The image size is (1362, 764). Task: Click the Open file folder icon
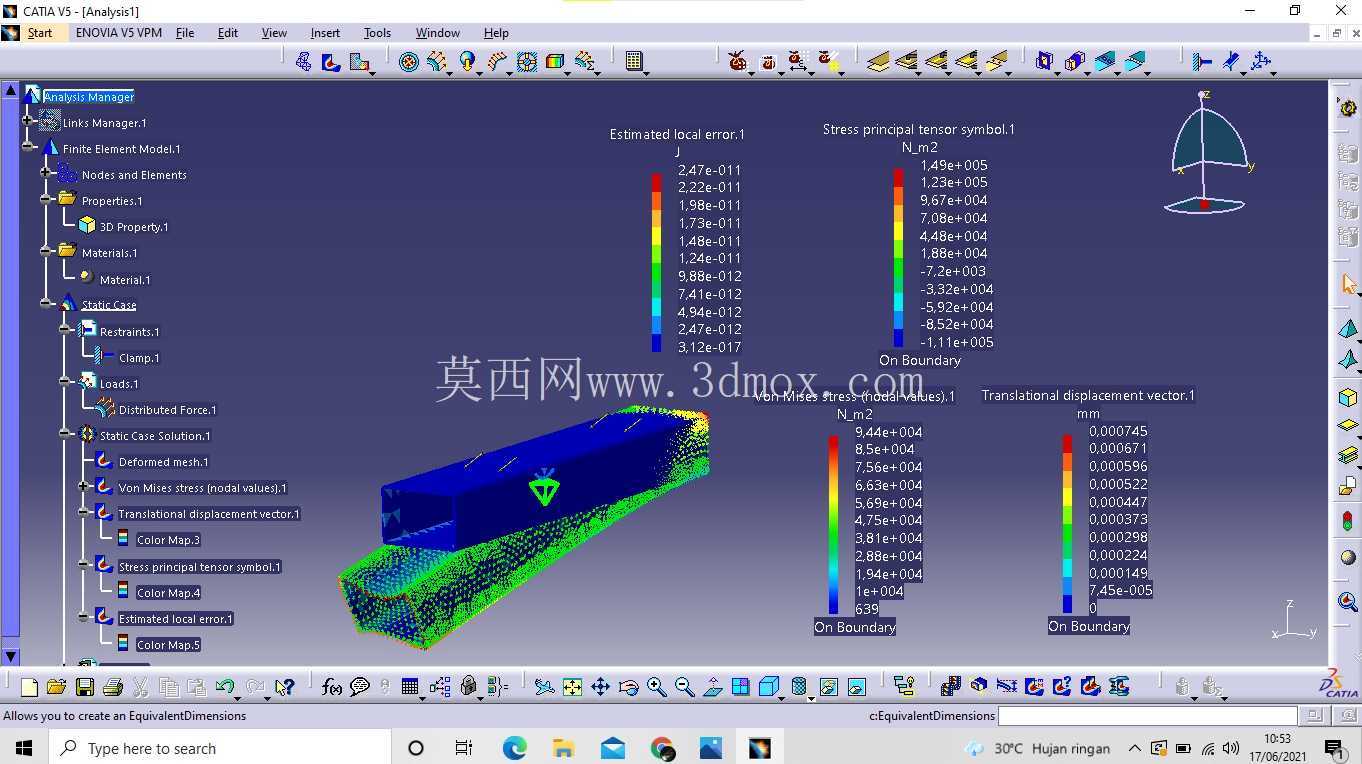(x=56, y=687)
